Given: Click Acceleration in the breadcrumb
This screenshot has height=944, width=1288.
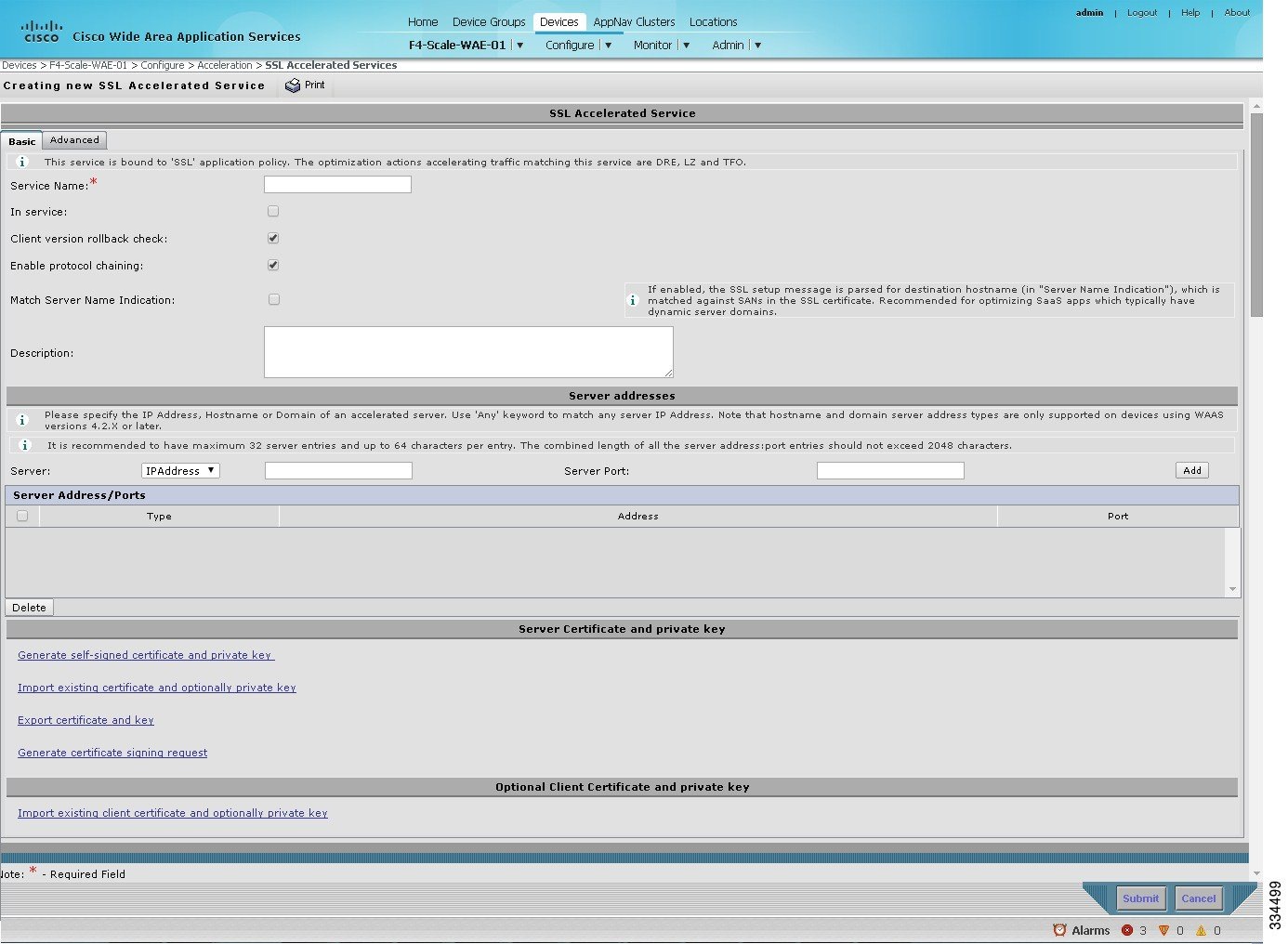Looking at the screenshot, I should click(225, 65).
